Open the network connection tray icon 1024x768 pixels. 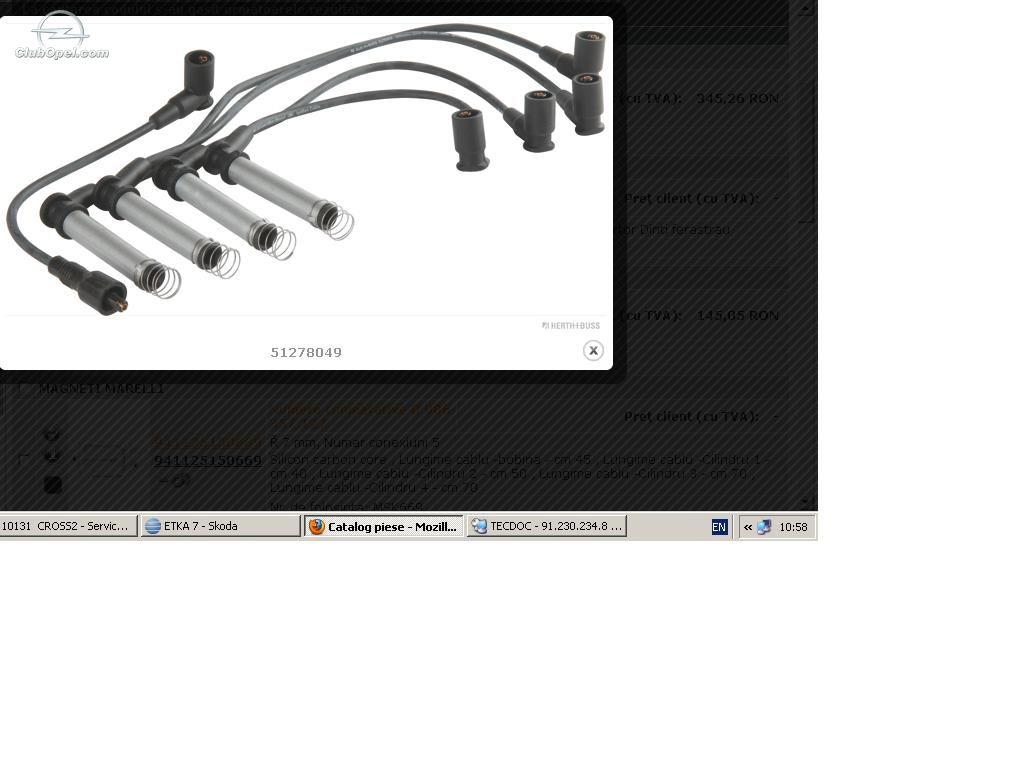764,527
